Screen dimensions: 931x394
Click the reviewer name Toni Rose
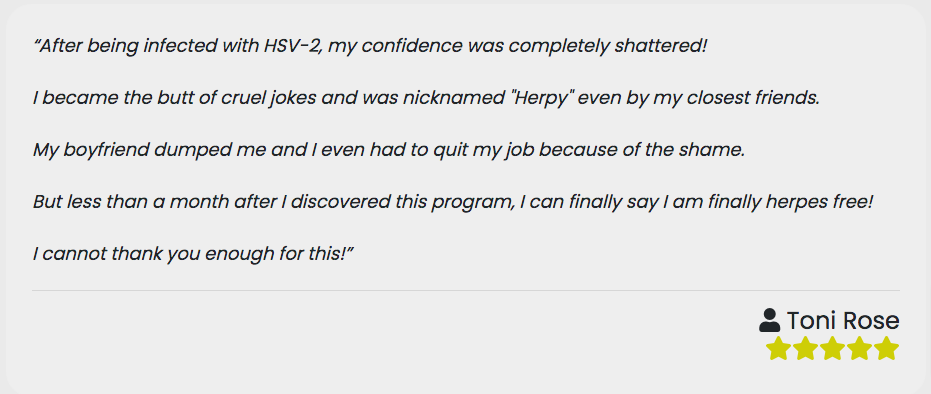843,321
